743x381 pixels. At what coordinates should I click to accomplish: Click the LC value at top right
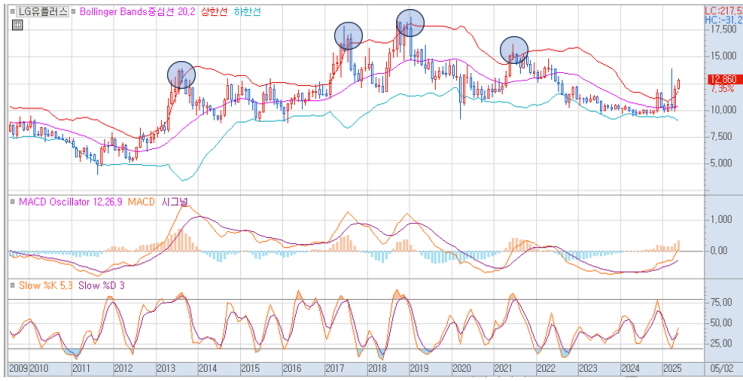[724, 10]
